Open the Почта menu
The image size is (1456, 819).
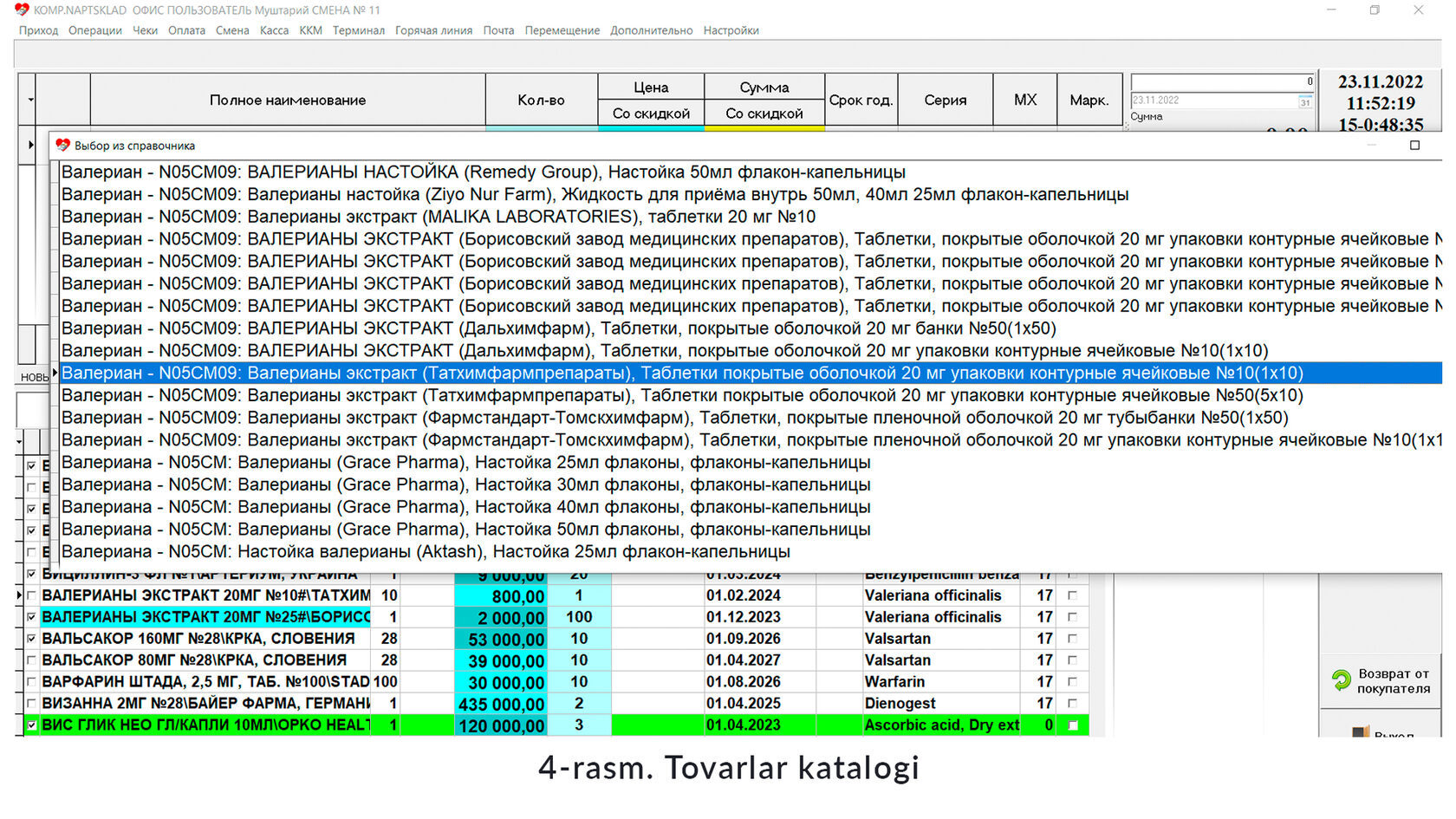pos(498,30)
